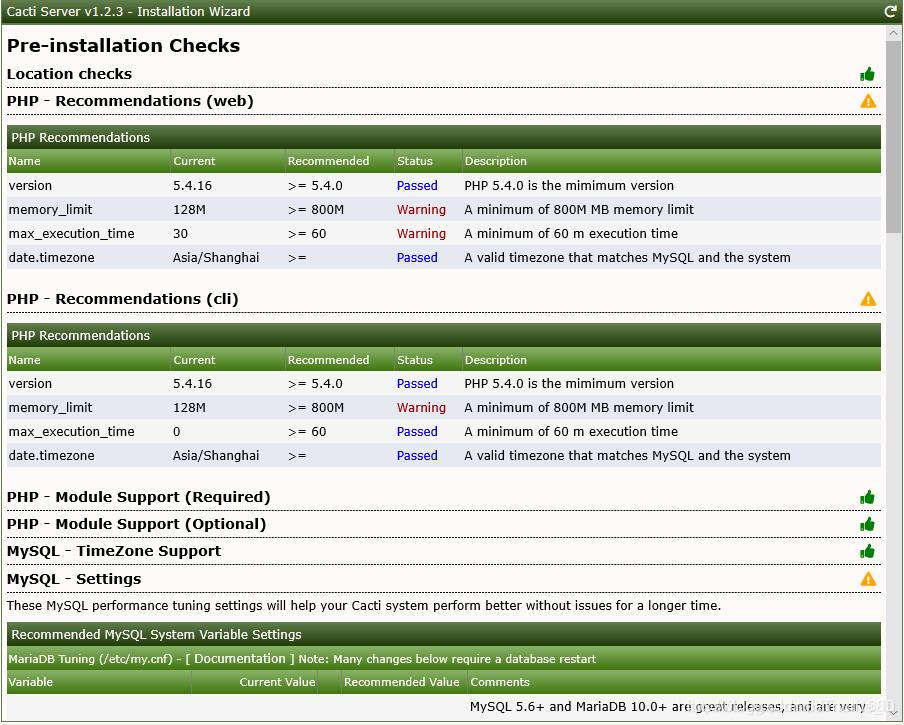Expand PHP - Module Support (Optional) section
The height and width of the screenshot is (725, 904).
click(x=137, y=524)
